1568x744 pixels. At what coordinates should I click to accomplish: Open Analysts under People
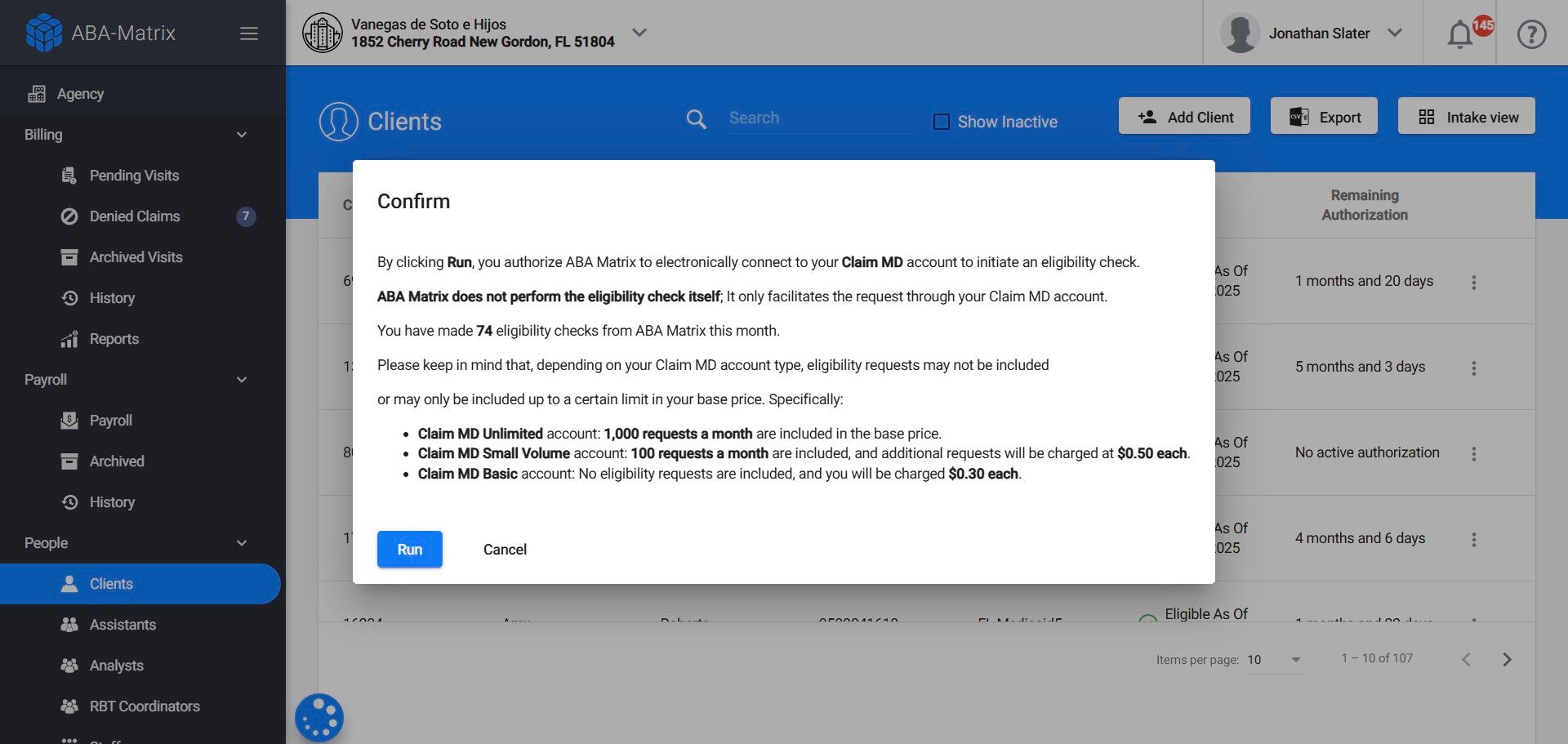point(116,666)
